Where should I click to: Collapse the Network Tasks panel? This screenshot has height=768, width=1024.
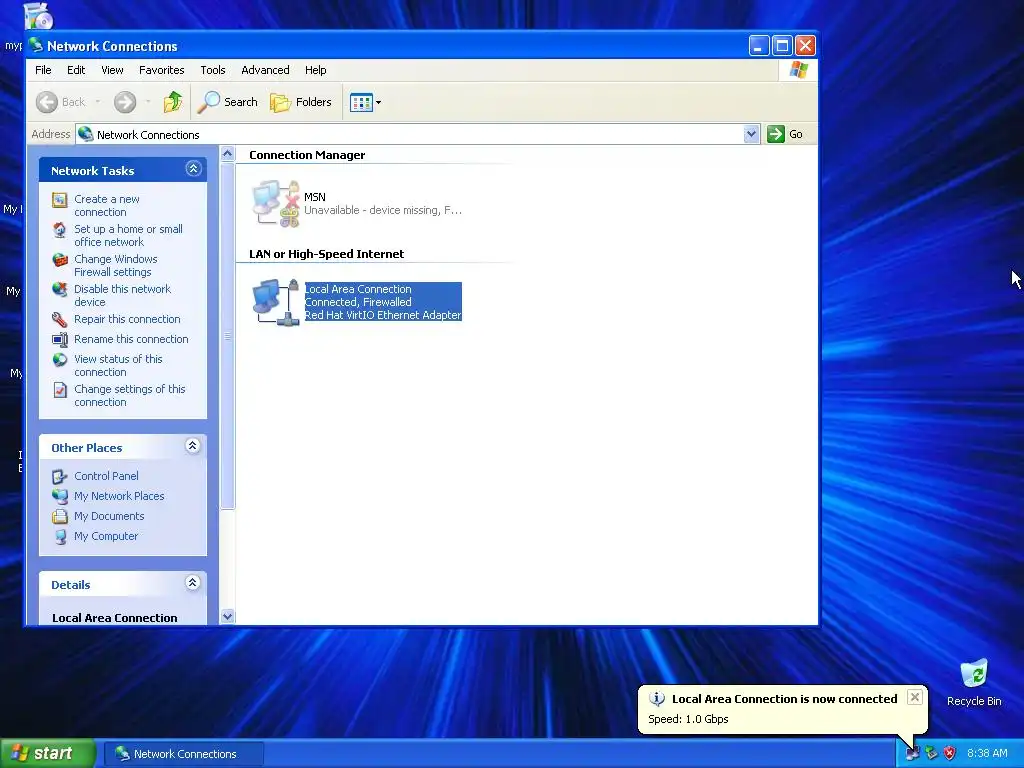[x=193, y=169]
